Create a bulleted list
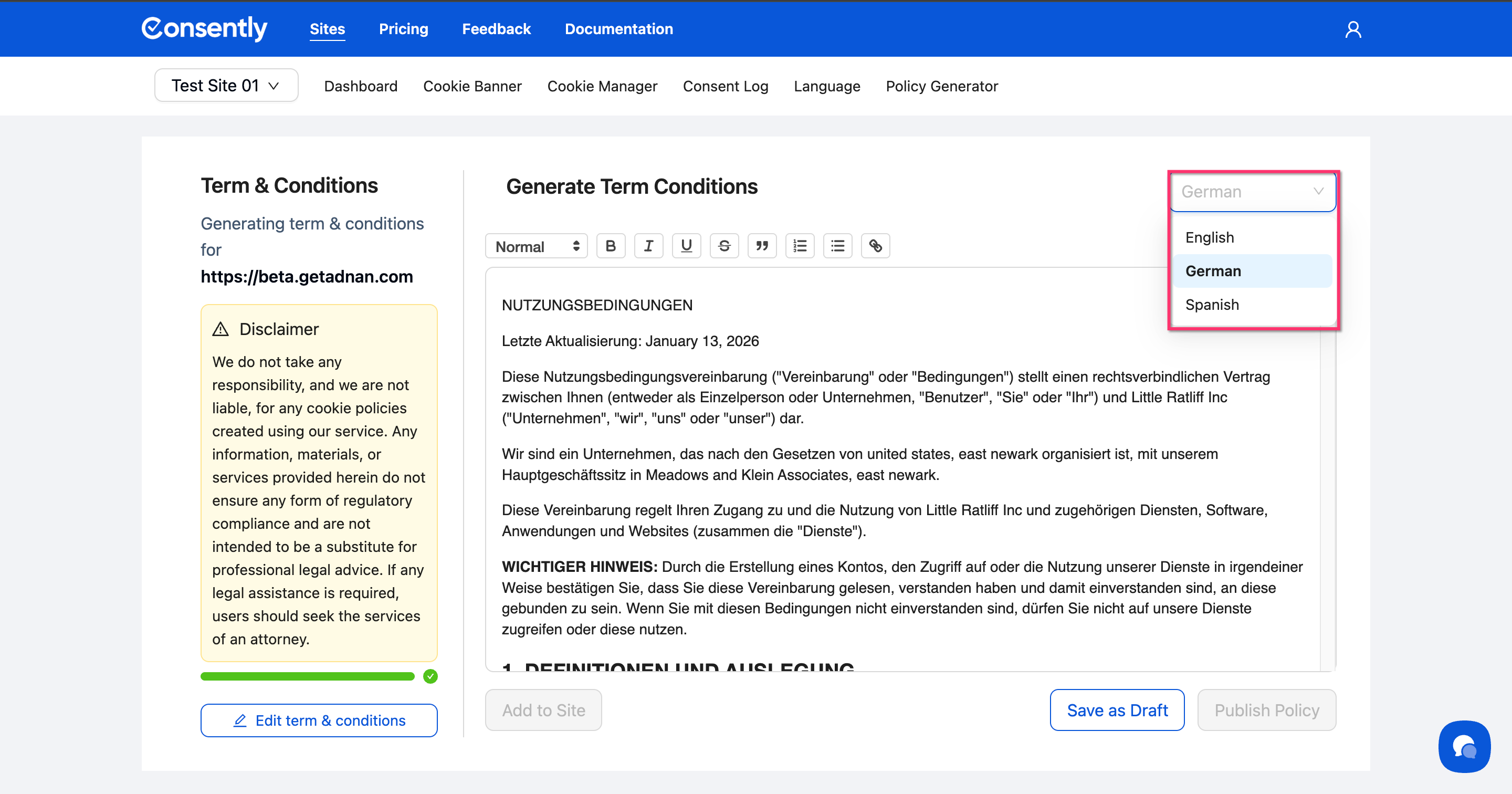The image size is (1512, 794). coord(837,246)
